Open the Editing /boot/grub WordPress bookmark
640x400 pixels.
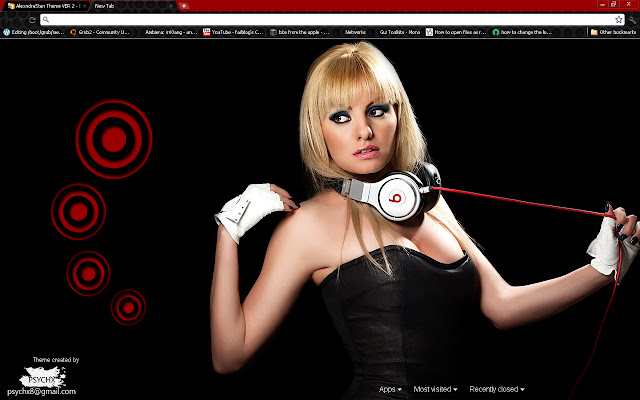[34, 32]
